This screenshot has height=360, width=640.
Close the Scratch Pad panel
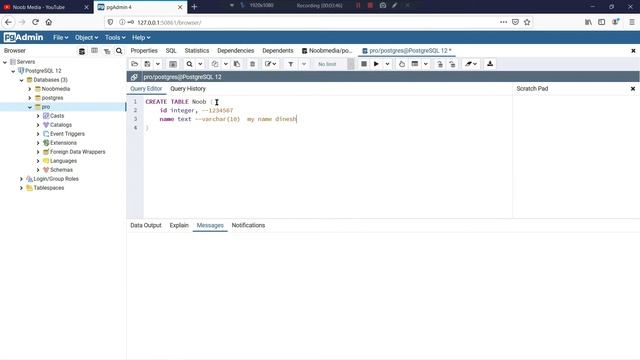pos(633,89)
